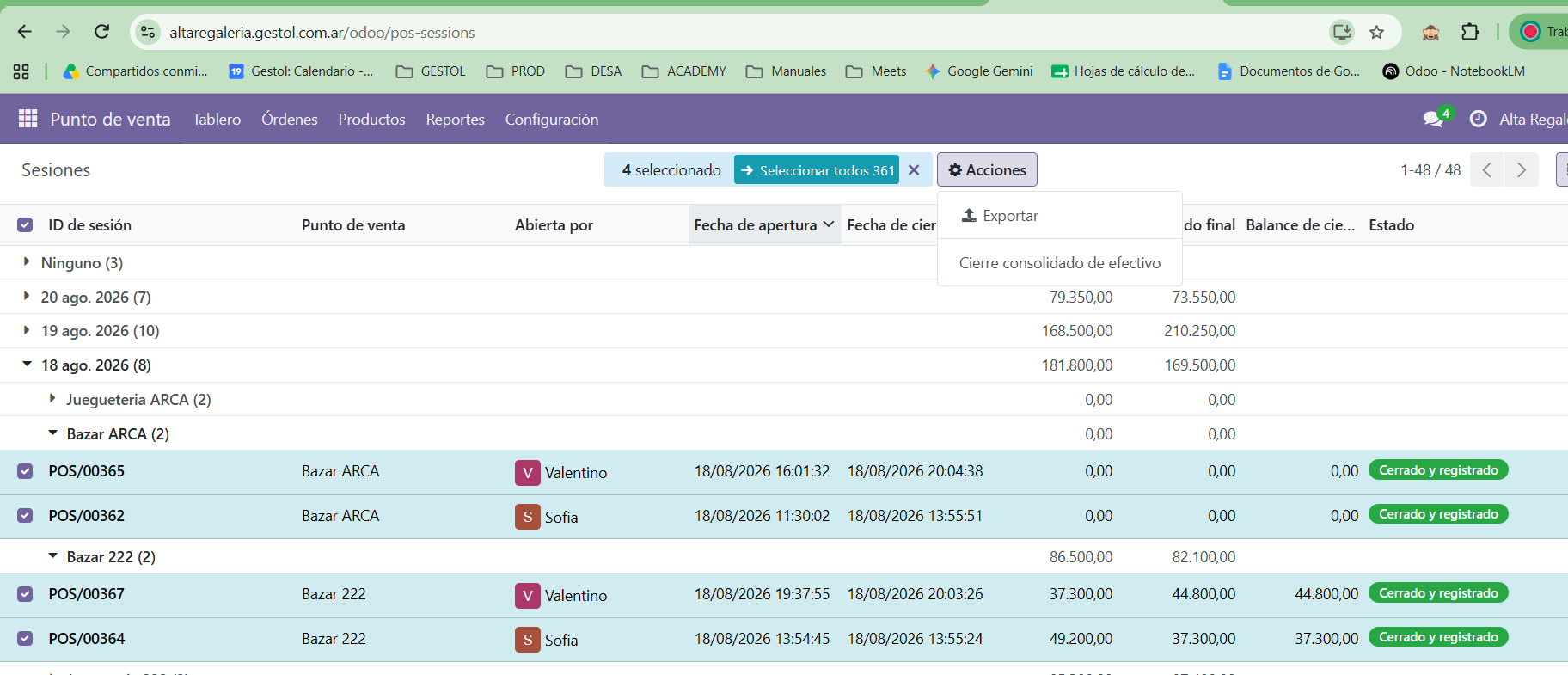Open the Productos menu

(x=371, y=120)
